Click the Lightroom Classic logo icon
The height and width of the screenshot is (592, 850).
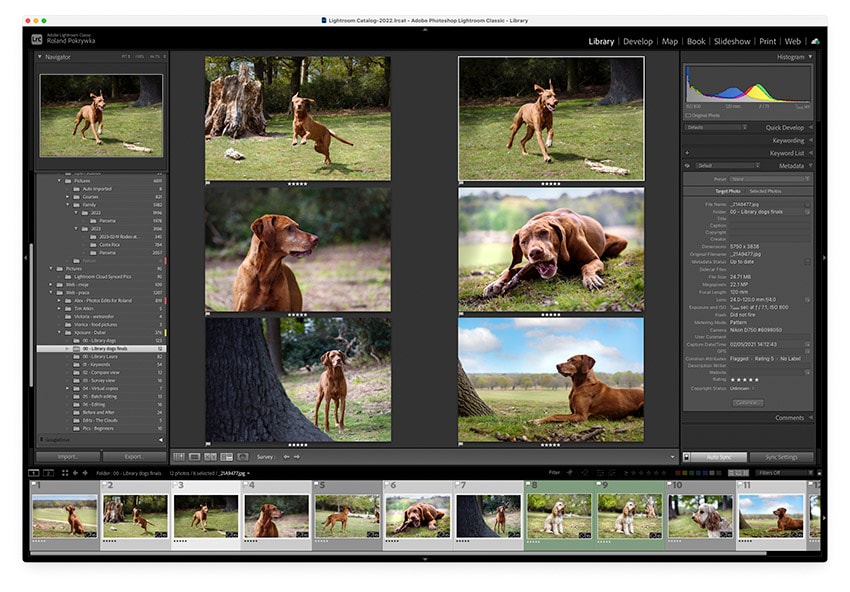[36, 38]
